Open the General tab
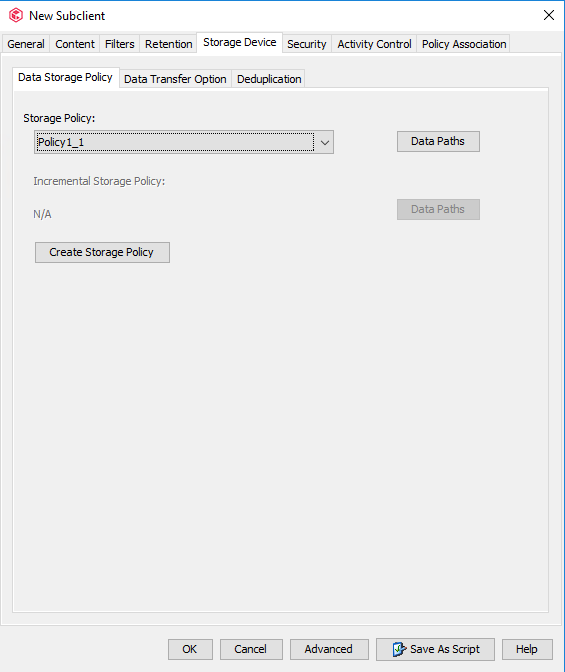This screenshot has height=672, width=565. tap(26, 44)
